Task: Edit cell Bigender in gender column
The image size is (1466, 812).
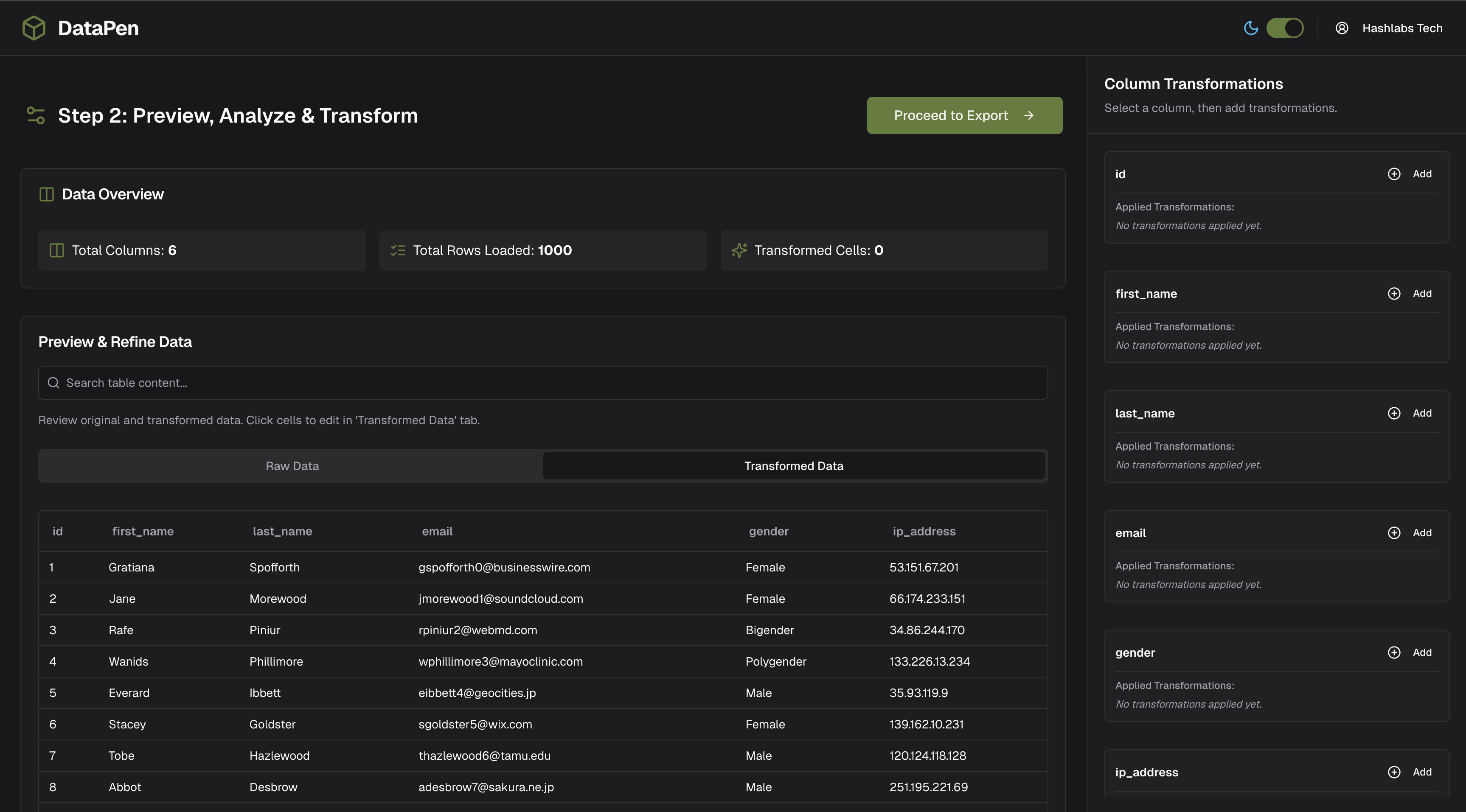Action: click(770, 630)
